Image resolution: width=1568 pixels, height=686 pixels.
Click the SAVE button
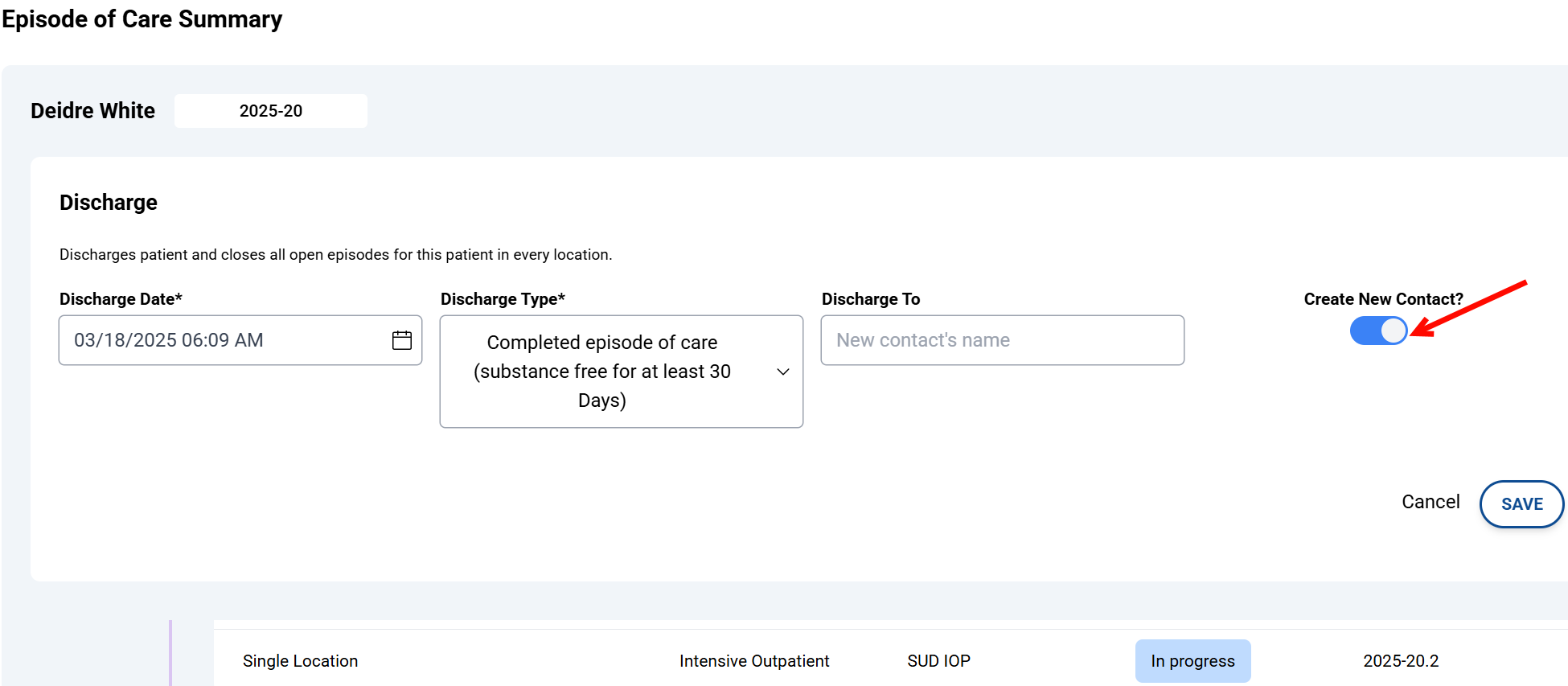(x=1521, y=504)
